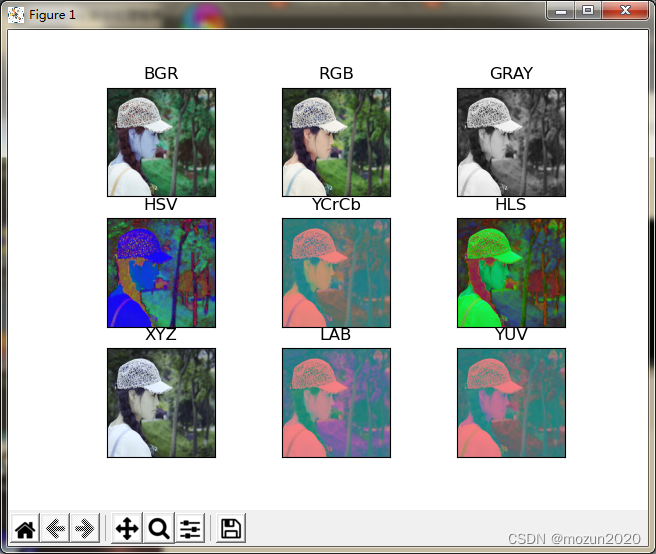Click the RGB subplot image

(x=336, y=142)
